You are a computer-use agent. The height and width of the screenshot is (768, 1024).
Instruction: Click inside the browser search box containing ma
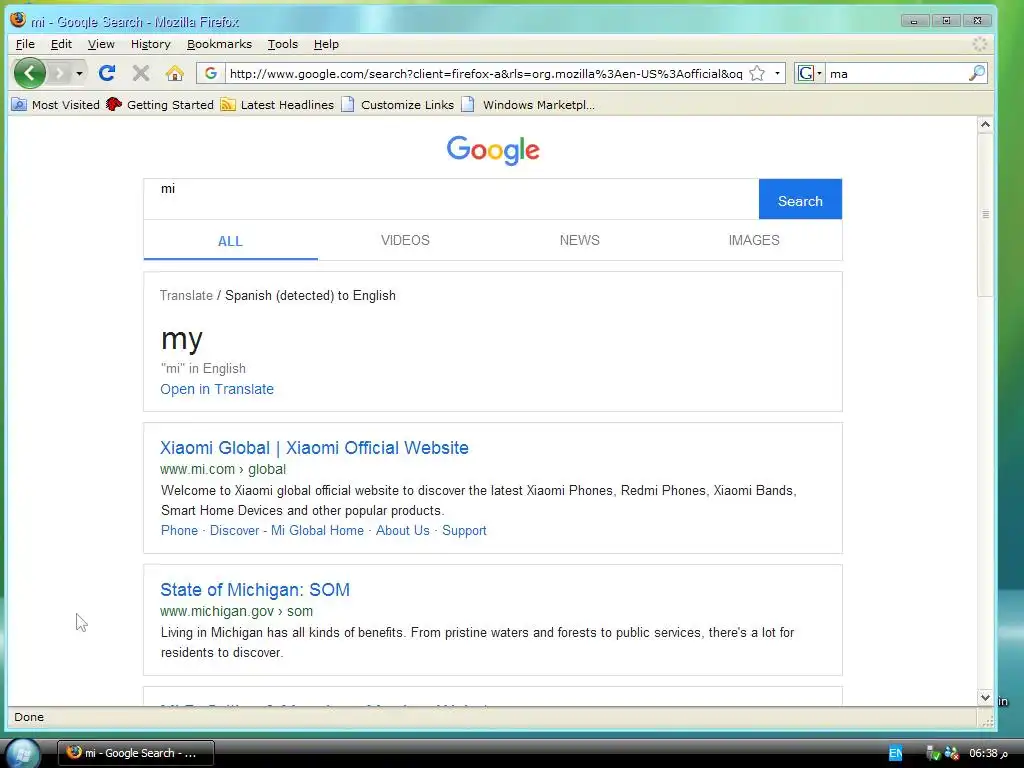(x=896, y=74)
